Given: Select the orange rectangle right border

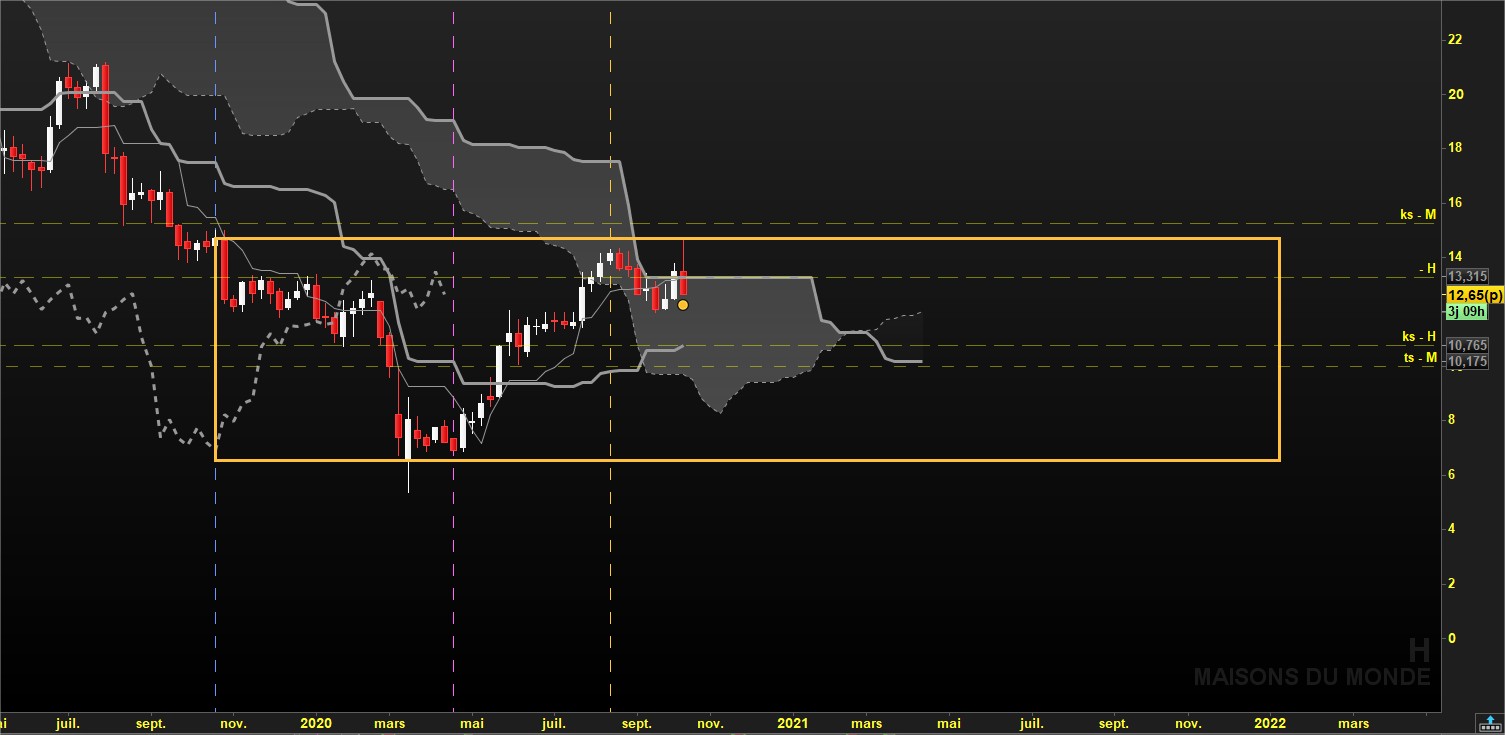Looking at the screenshot, I should click(1279, 349).
